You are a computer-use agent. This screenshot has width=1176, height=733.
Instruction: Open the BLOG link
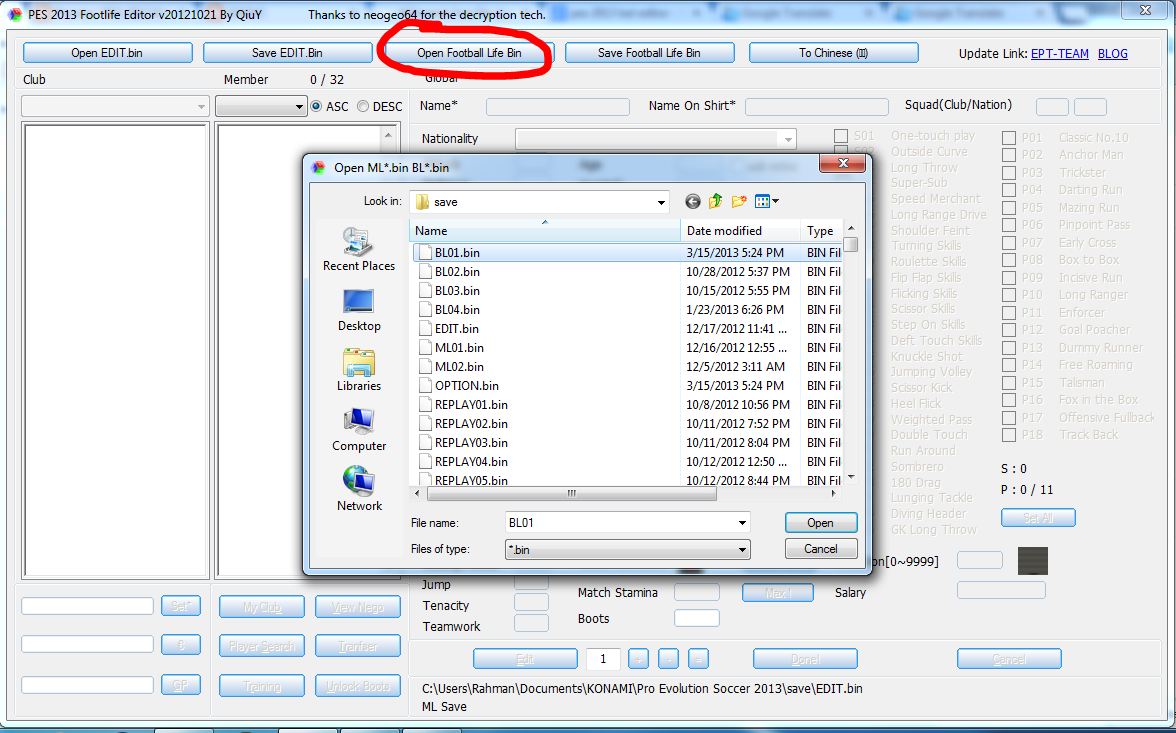(1112, 53)
